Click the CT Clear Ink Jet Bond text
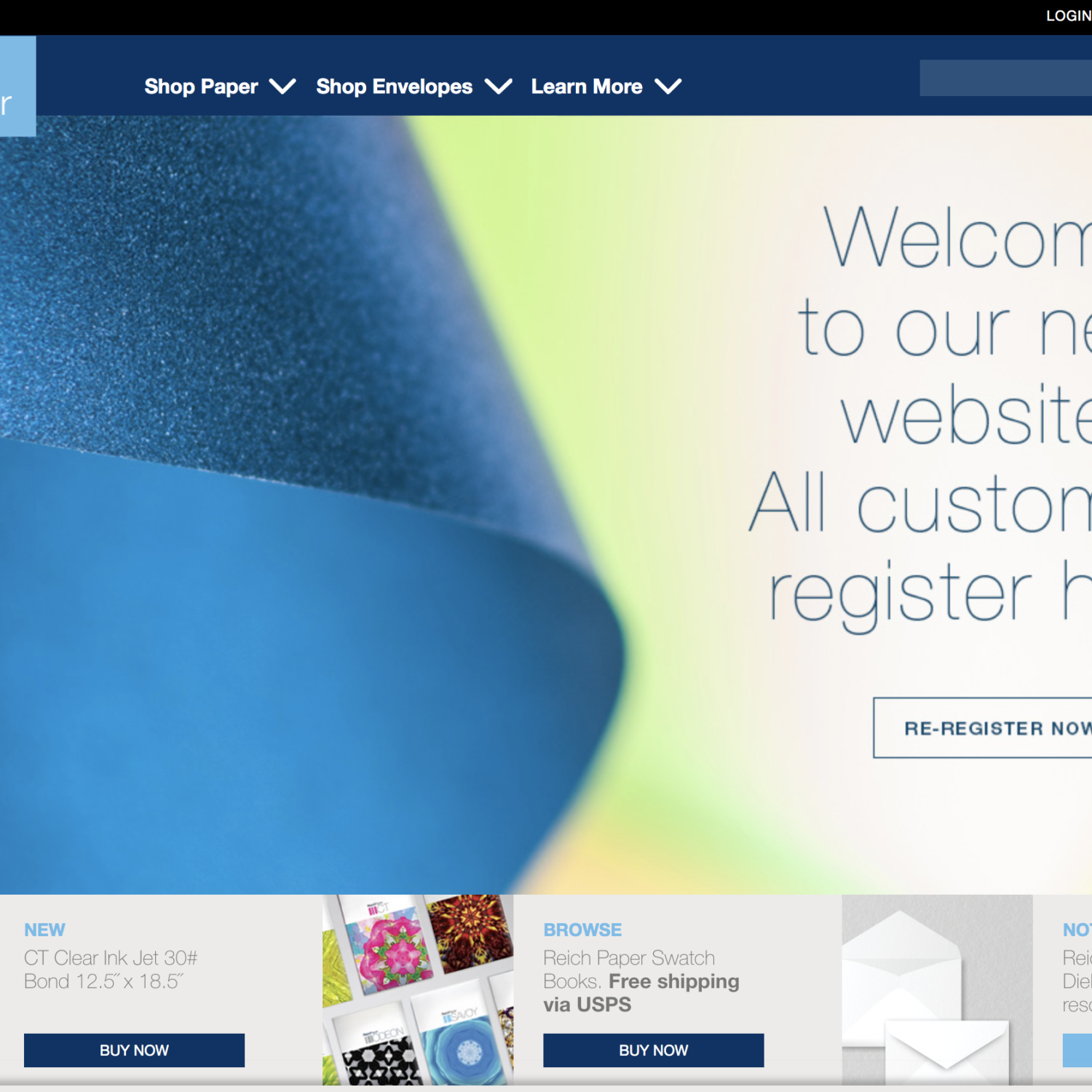The height and width of the screenshot is (1092, 1092). click(x=111, y=970)
